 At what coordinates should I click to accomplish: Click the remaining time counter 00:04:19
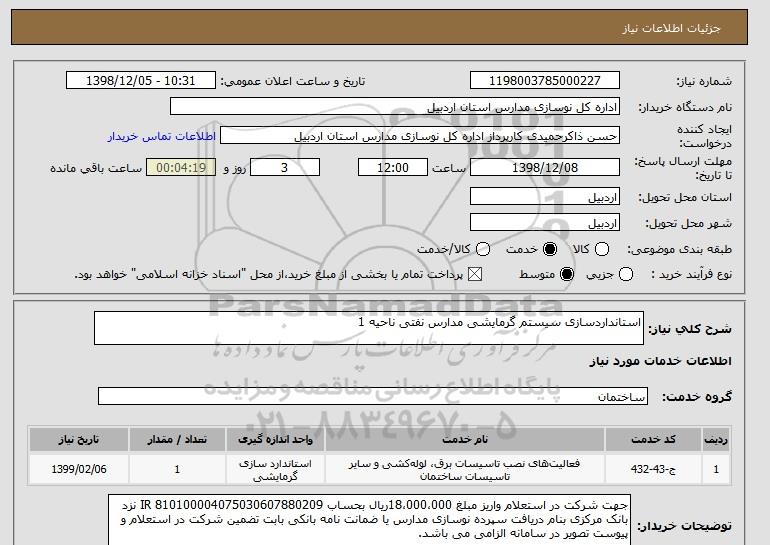click(181, 167)
